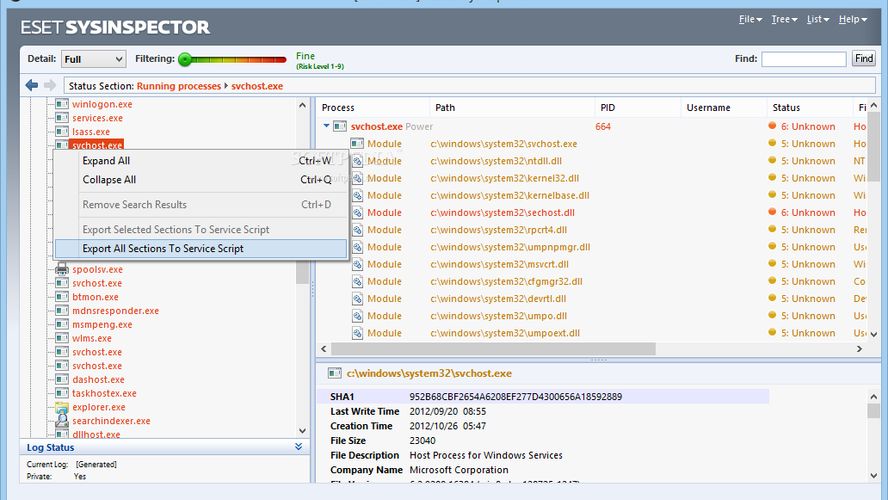Open the Tree menu
Image resolution: width=888 pixels, height=500 pixels.
[x=784, y=19]
